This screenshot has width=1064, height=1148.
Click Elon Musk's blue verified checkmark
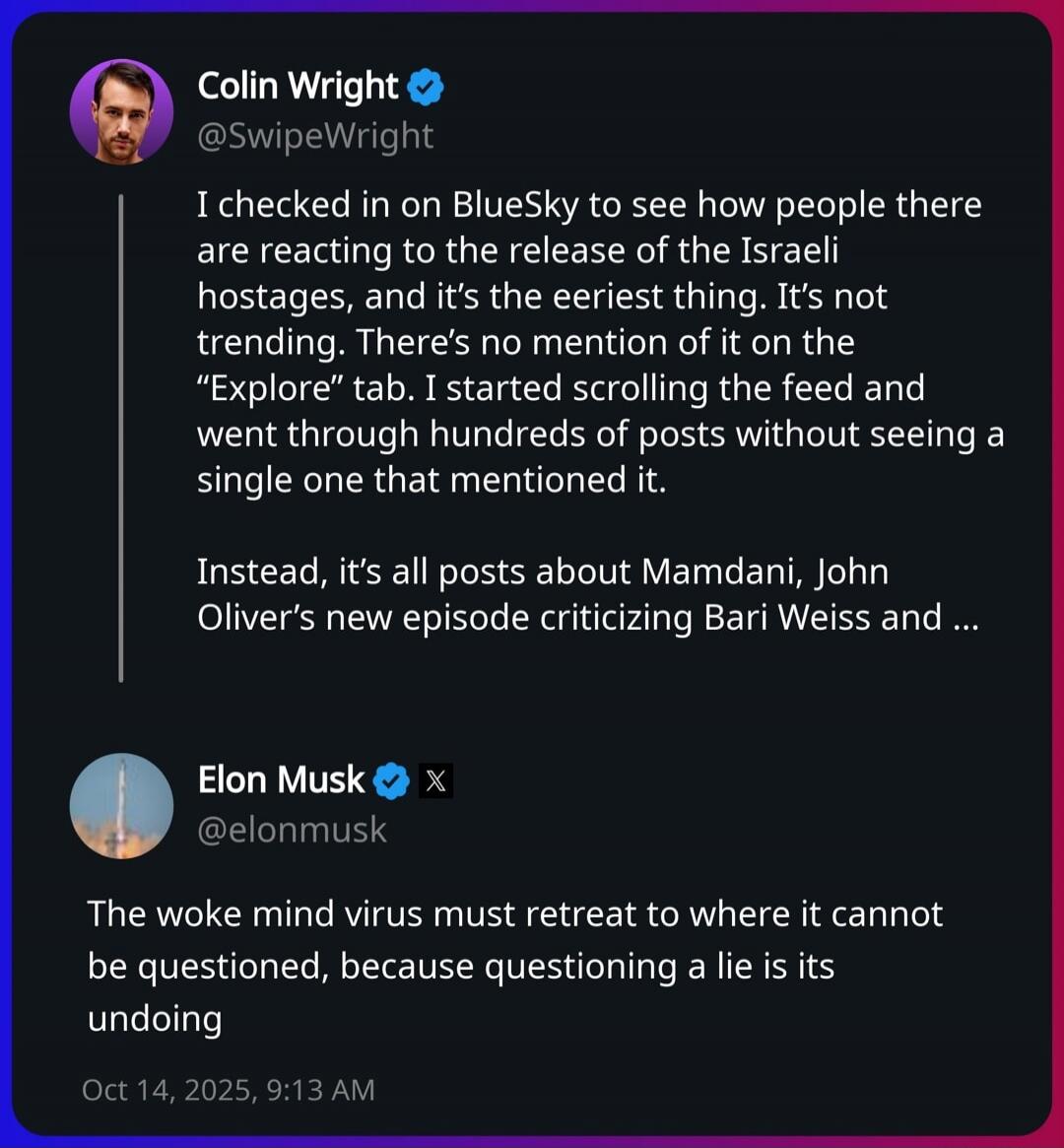392,781
